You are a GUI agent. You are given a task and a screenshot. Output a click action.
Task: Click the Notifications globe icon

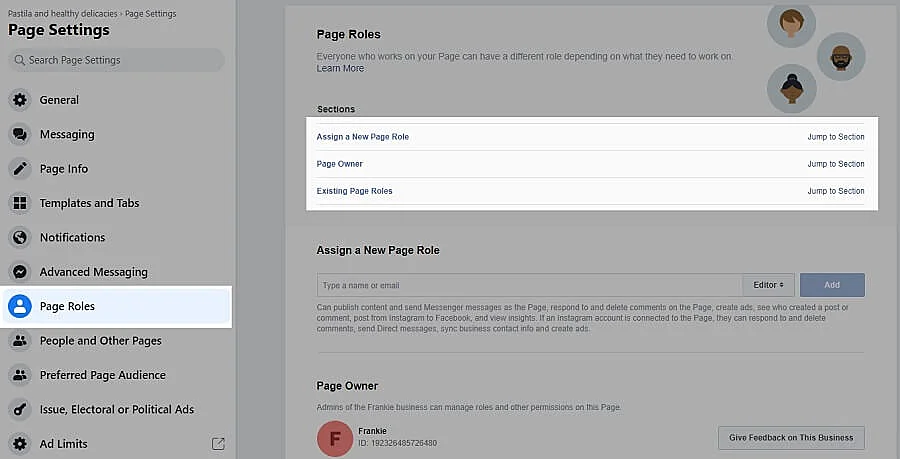(19, 238)
